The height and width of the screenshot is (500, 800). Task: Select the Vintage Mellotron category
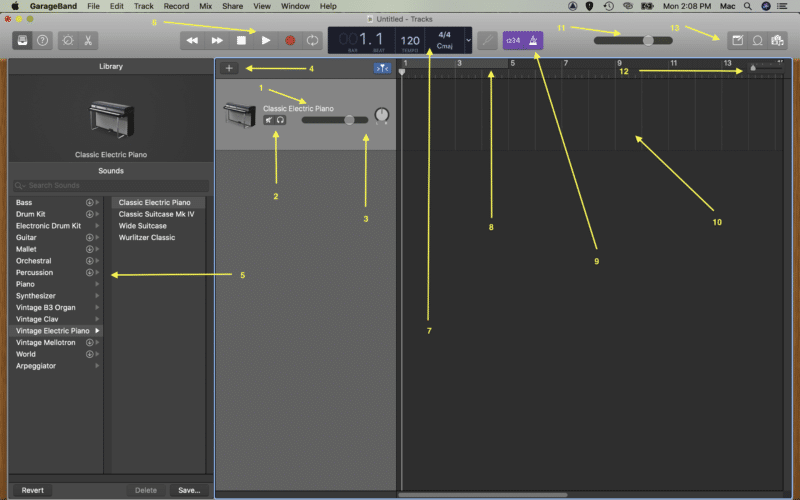coord(56,343)
